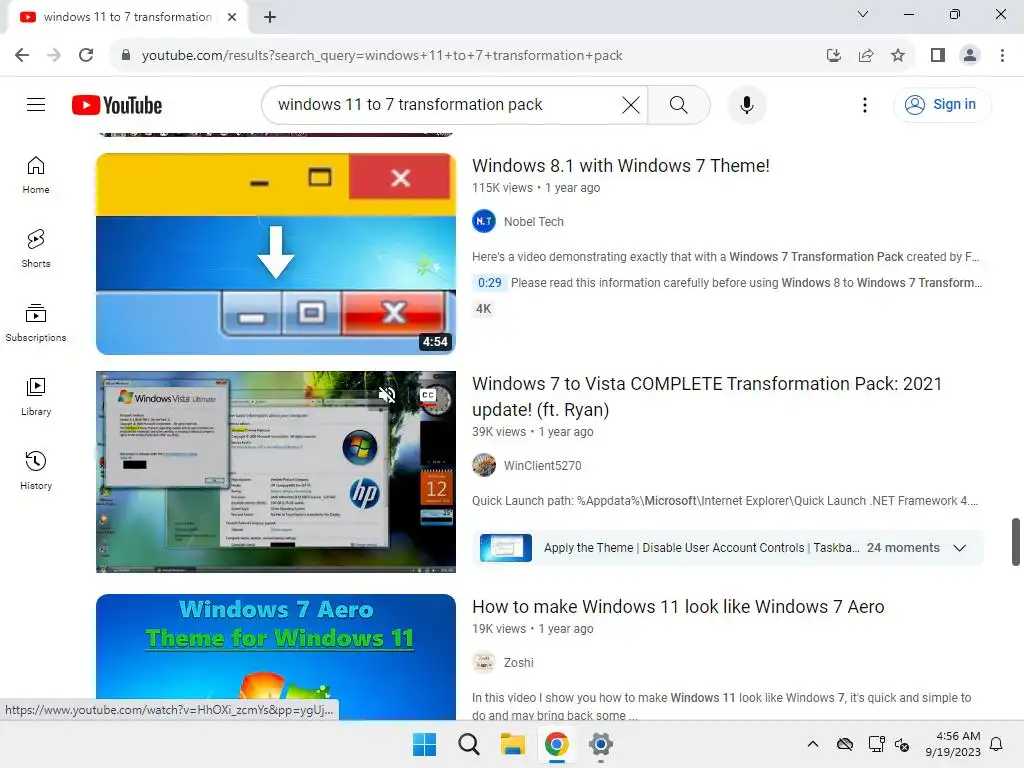Click the WinClient5270 channel avatar
Screen dimensions: 1024x768
tap(484, 466)
